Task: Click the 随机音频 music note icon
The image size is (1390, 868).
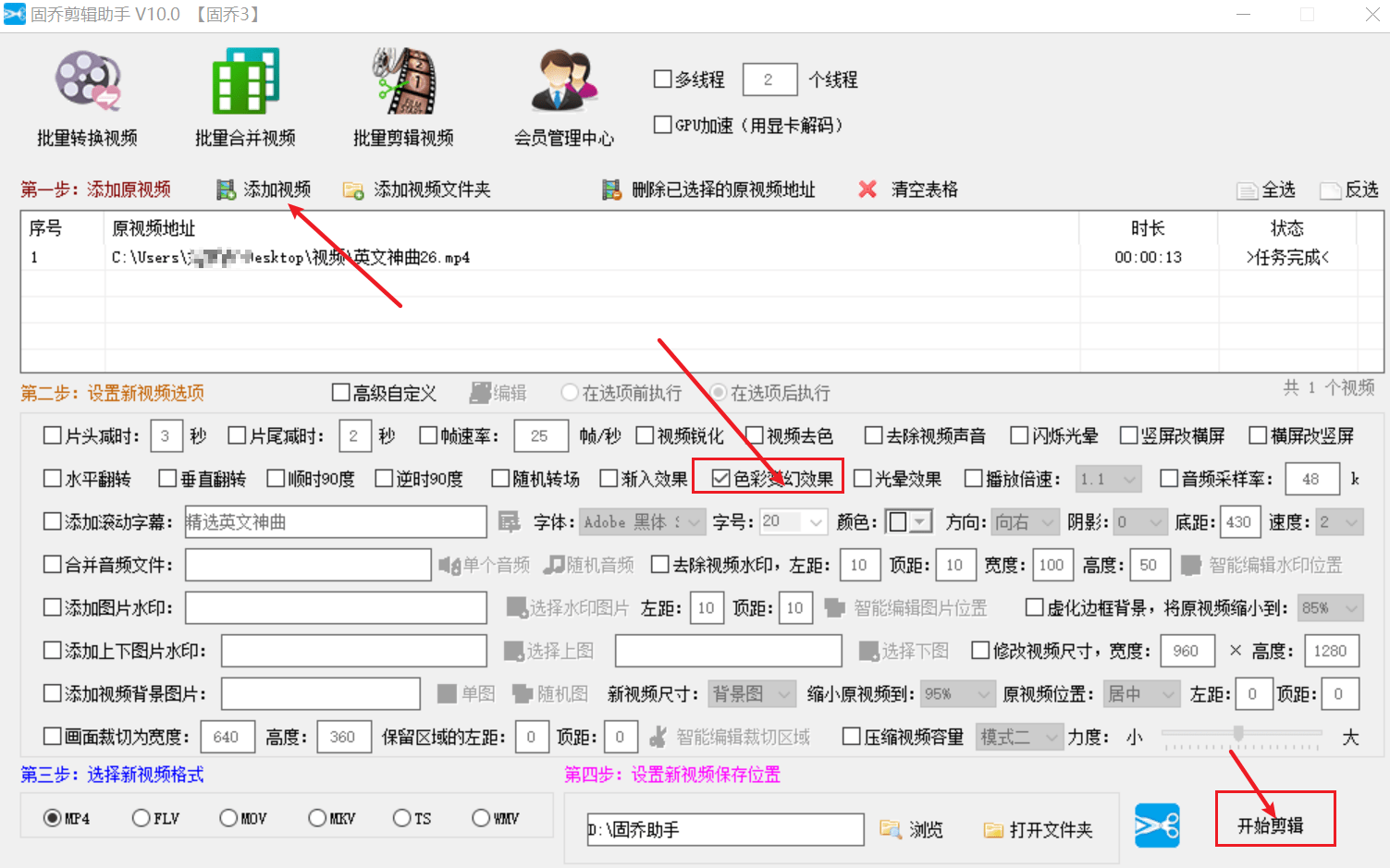Action: coord(554,564)
